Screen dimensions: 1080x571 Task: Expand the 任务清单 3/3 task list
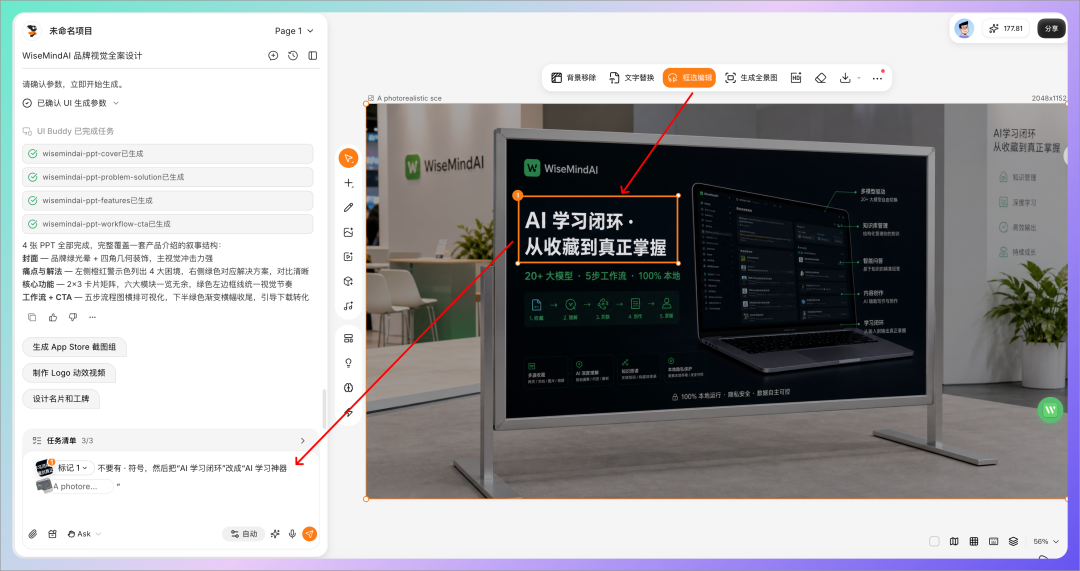(169, 440)
